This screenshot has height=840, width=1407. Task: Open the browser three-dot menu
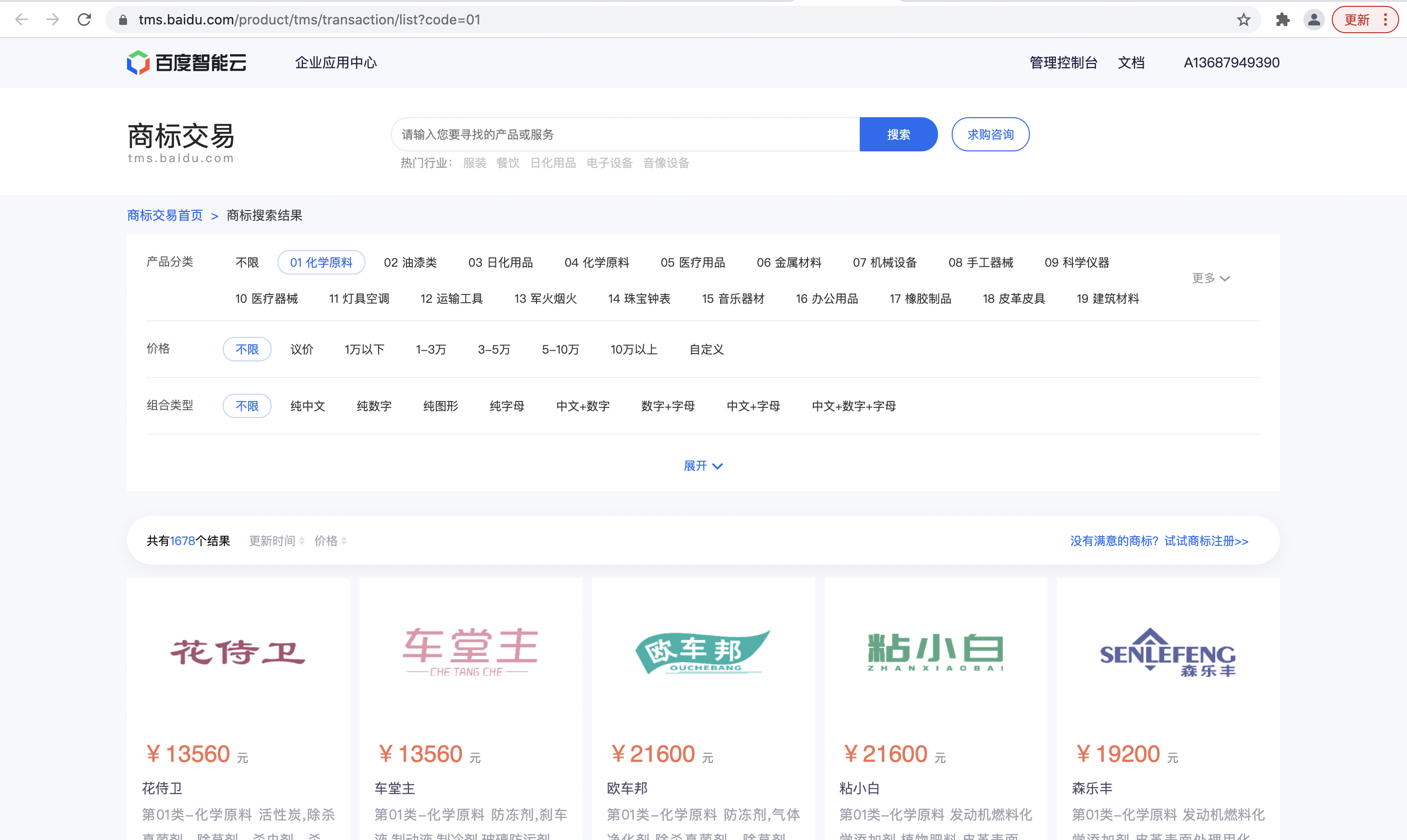click(x=1386, y=20)
